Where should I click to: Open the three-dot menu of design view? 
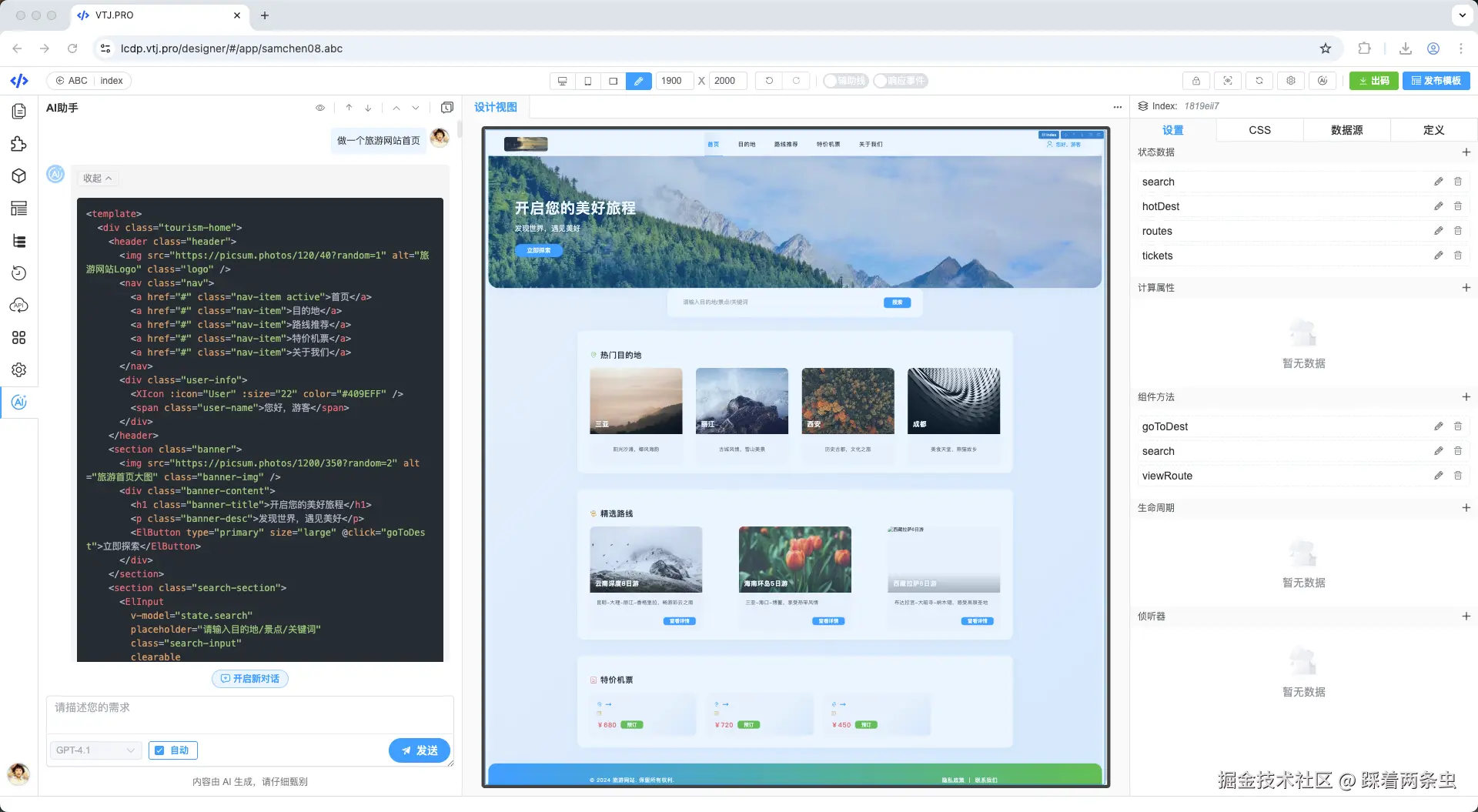[x=1118, y=107]
